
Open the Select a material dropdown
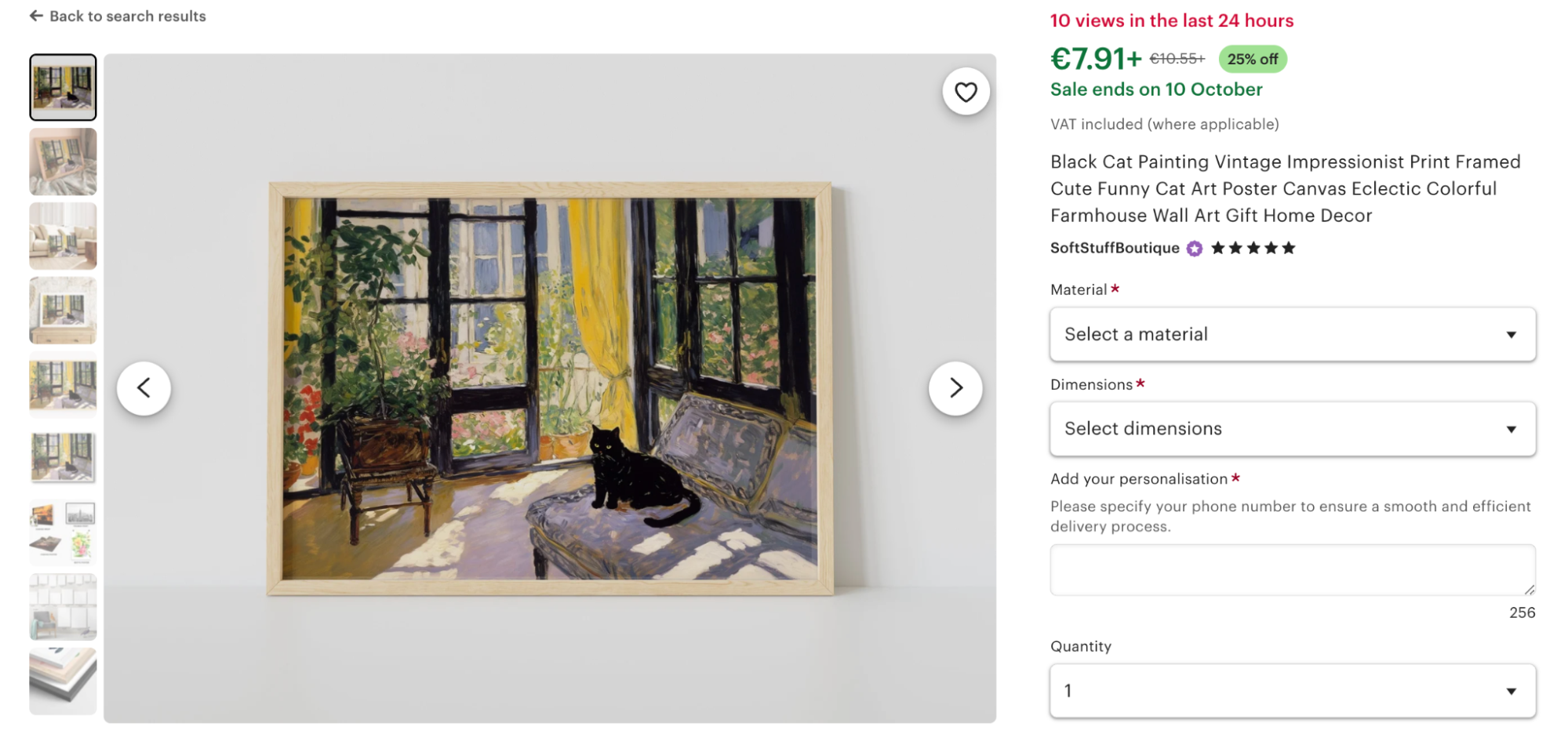1291,334
